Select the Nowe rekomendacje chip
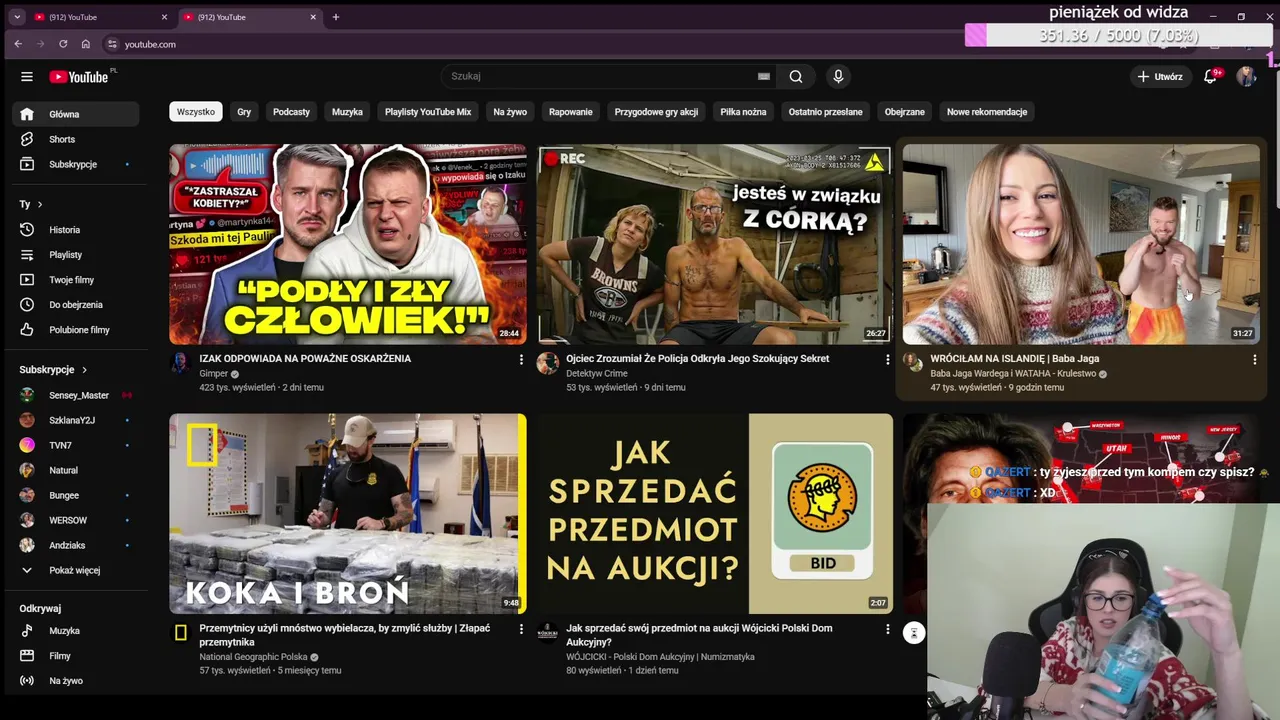Screen dimensions: 1280x720 tap(987, 112)
